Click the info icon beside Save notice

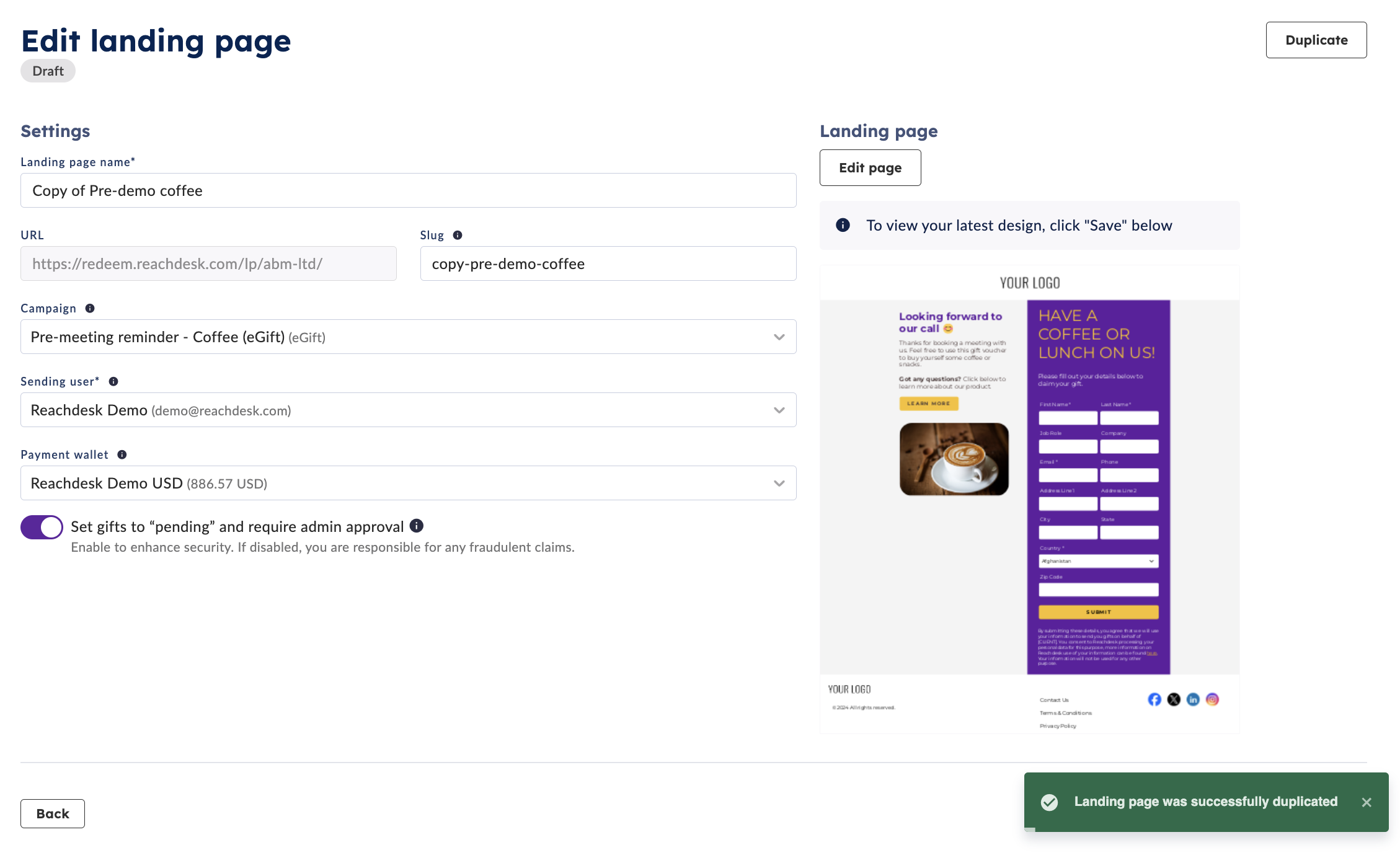click(x=843, y=225)
